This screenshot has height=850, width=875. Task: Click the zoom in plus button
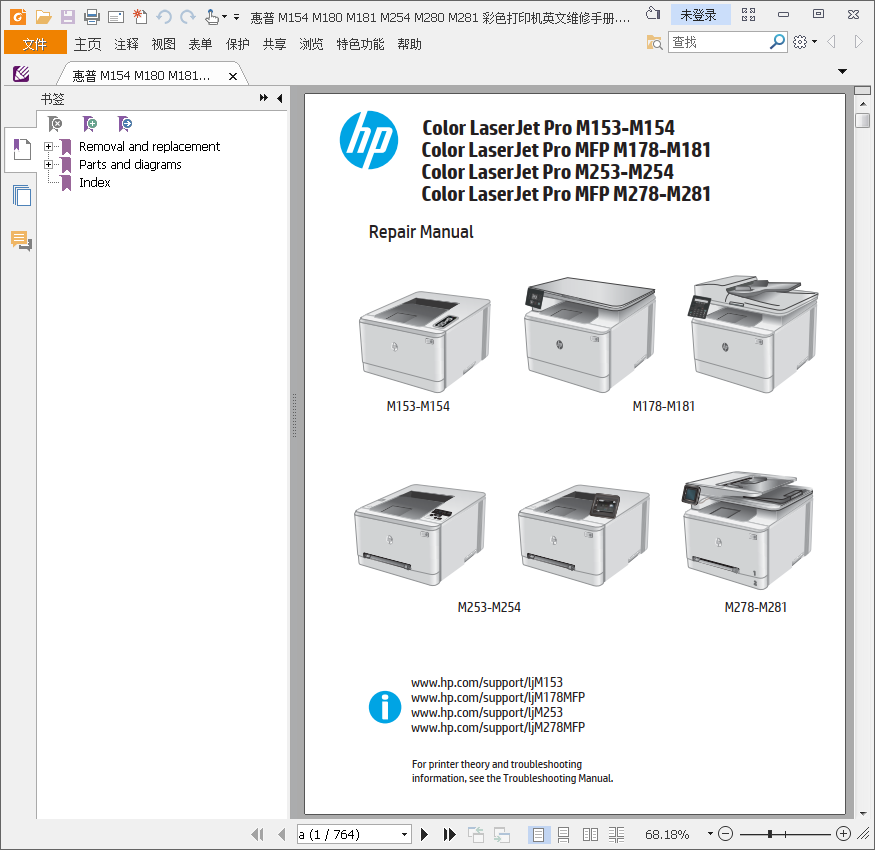[x=843, y=834]
